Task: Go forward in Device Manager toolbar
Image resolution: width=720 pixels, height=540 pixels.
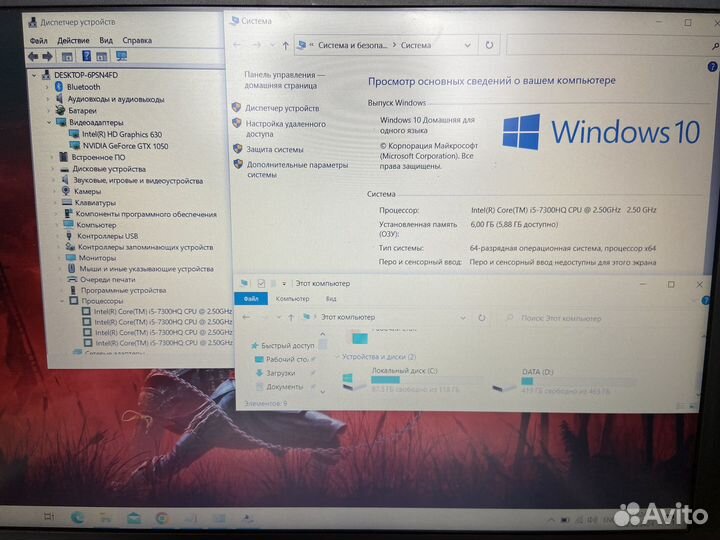Action: (47, 56)
